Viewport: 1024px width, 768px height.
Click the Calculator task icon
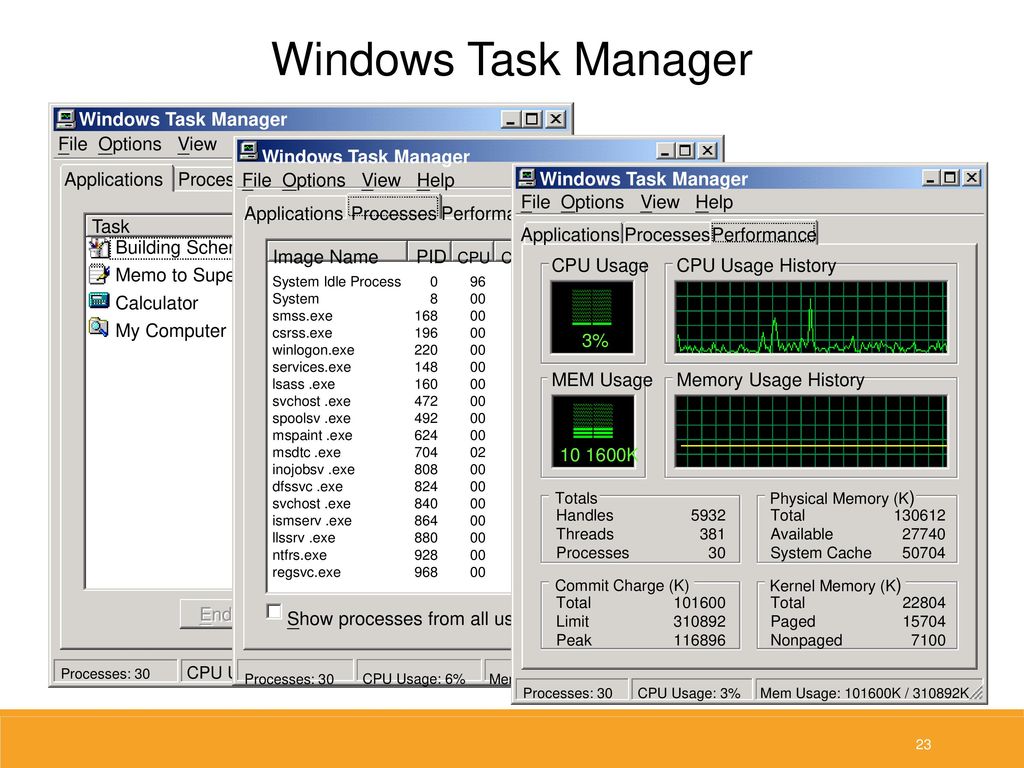point(99,301)
